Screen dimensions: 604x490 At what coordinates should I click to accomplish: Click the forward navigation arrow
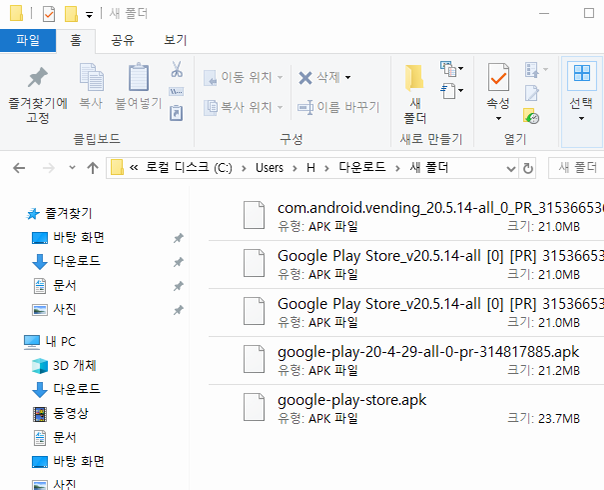click(x=48, y=168)
